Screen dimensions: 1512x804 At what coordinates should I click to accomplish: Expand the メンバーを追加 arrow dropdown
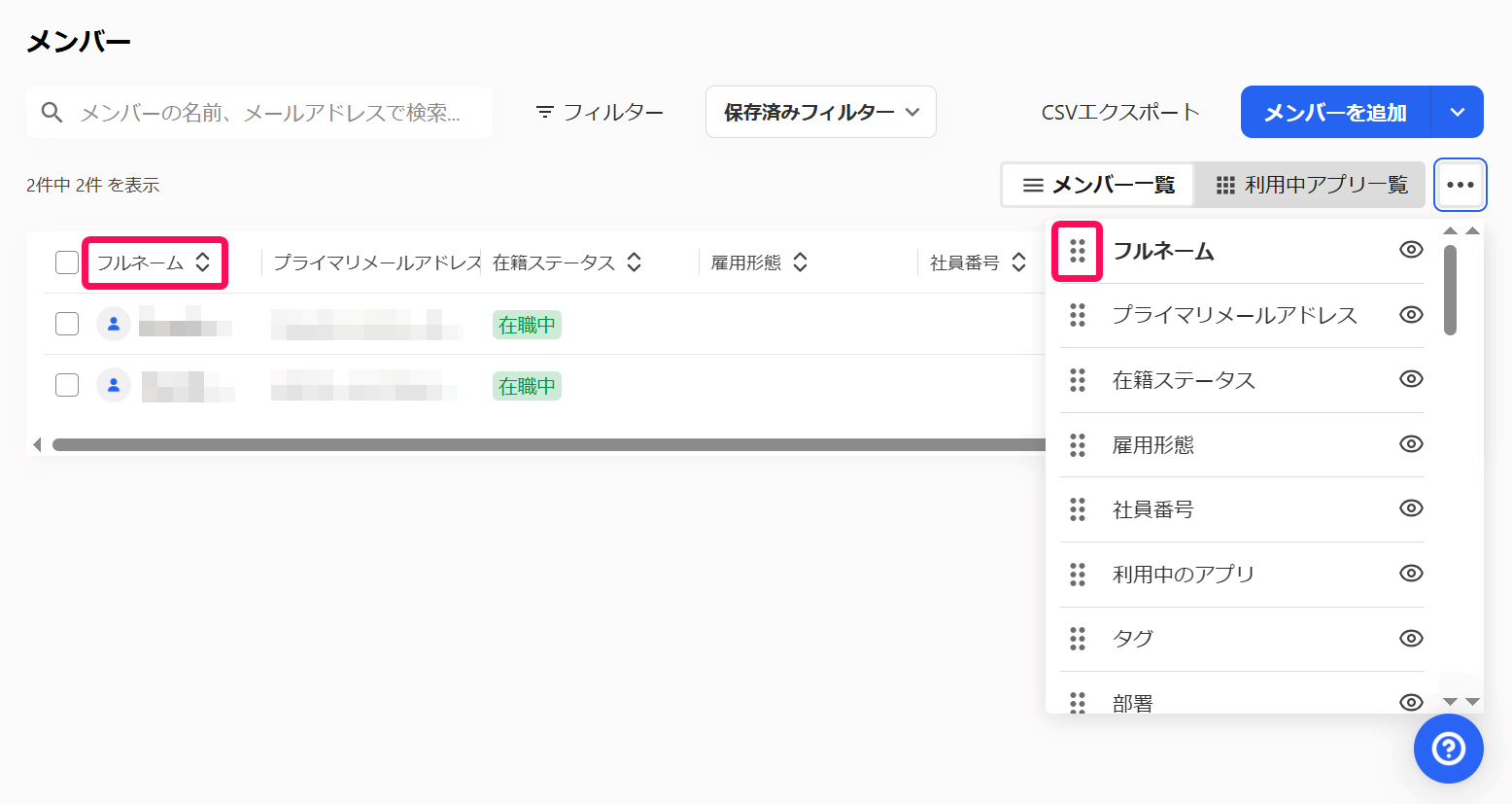pos(1458,112)
